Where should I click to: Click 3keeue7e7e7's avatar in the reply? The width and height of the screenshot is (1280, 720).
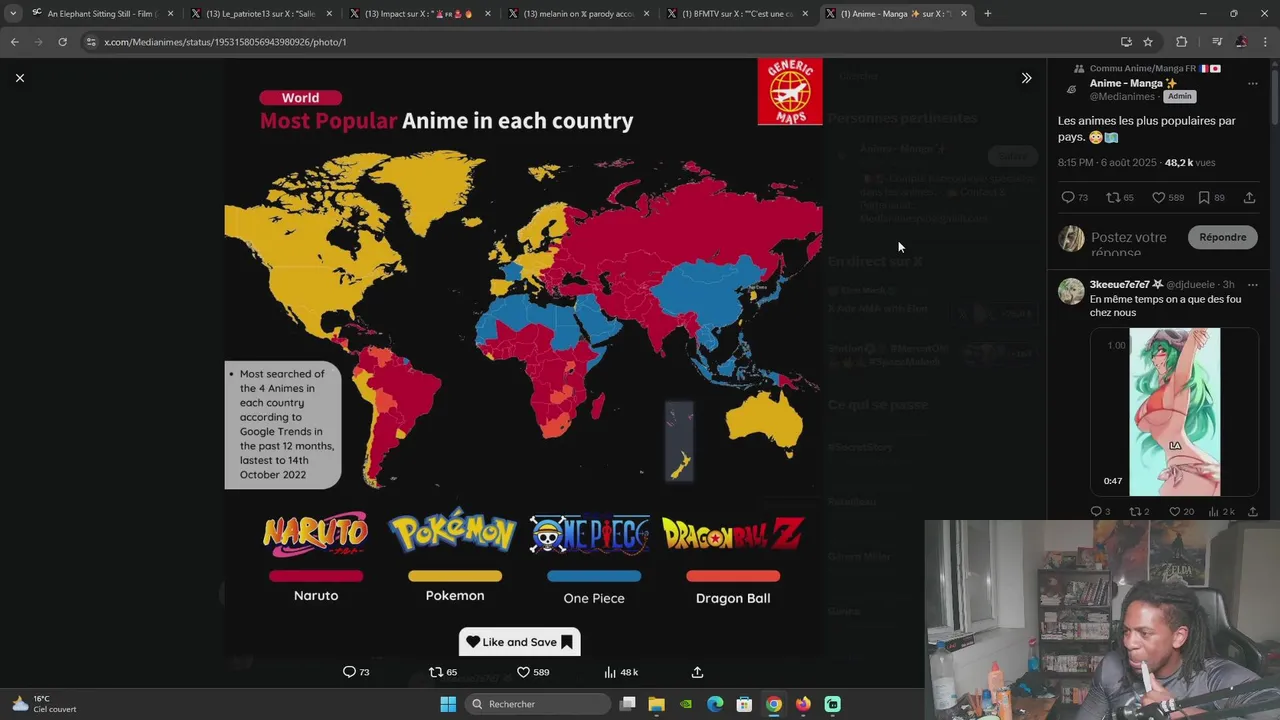[x=1071, y=291]
